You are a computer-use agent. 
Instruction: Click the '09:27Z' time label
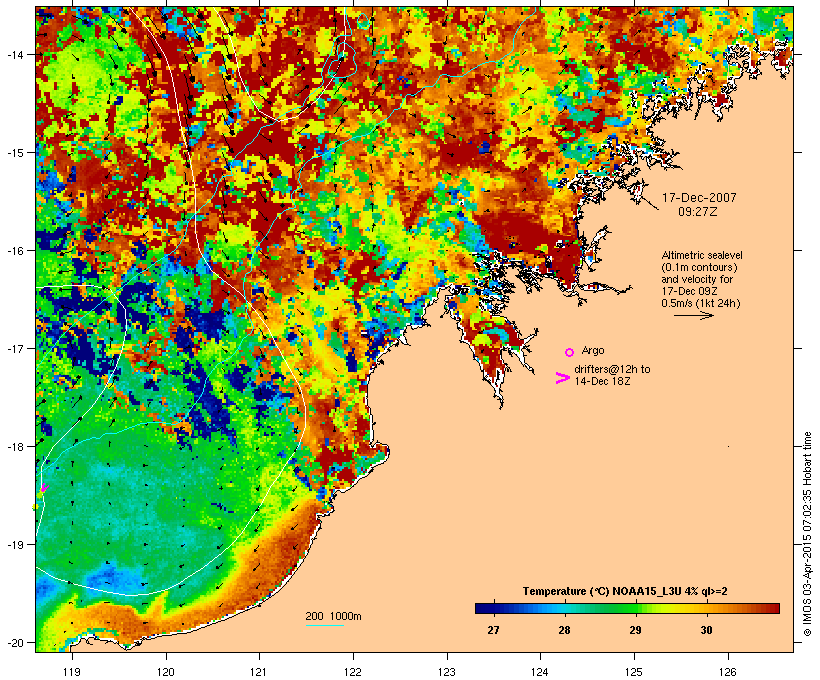[x=698, y=212]
